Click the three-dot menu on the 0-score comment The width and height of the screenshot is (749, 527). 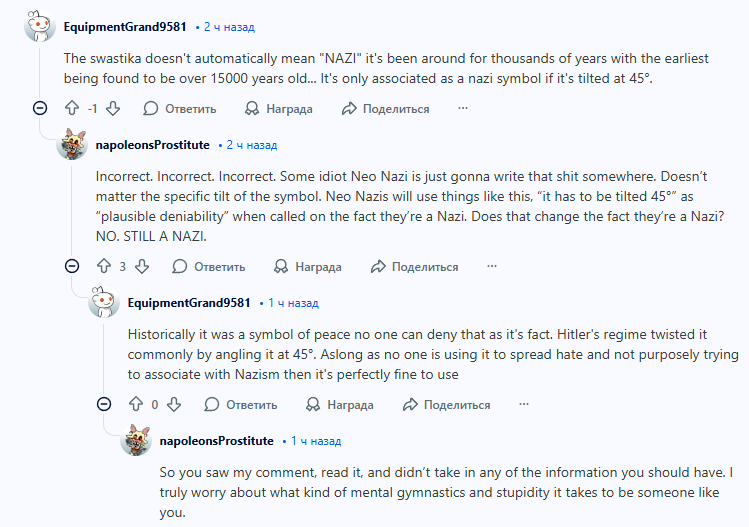pyautogui.click(x=523, y=405)
